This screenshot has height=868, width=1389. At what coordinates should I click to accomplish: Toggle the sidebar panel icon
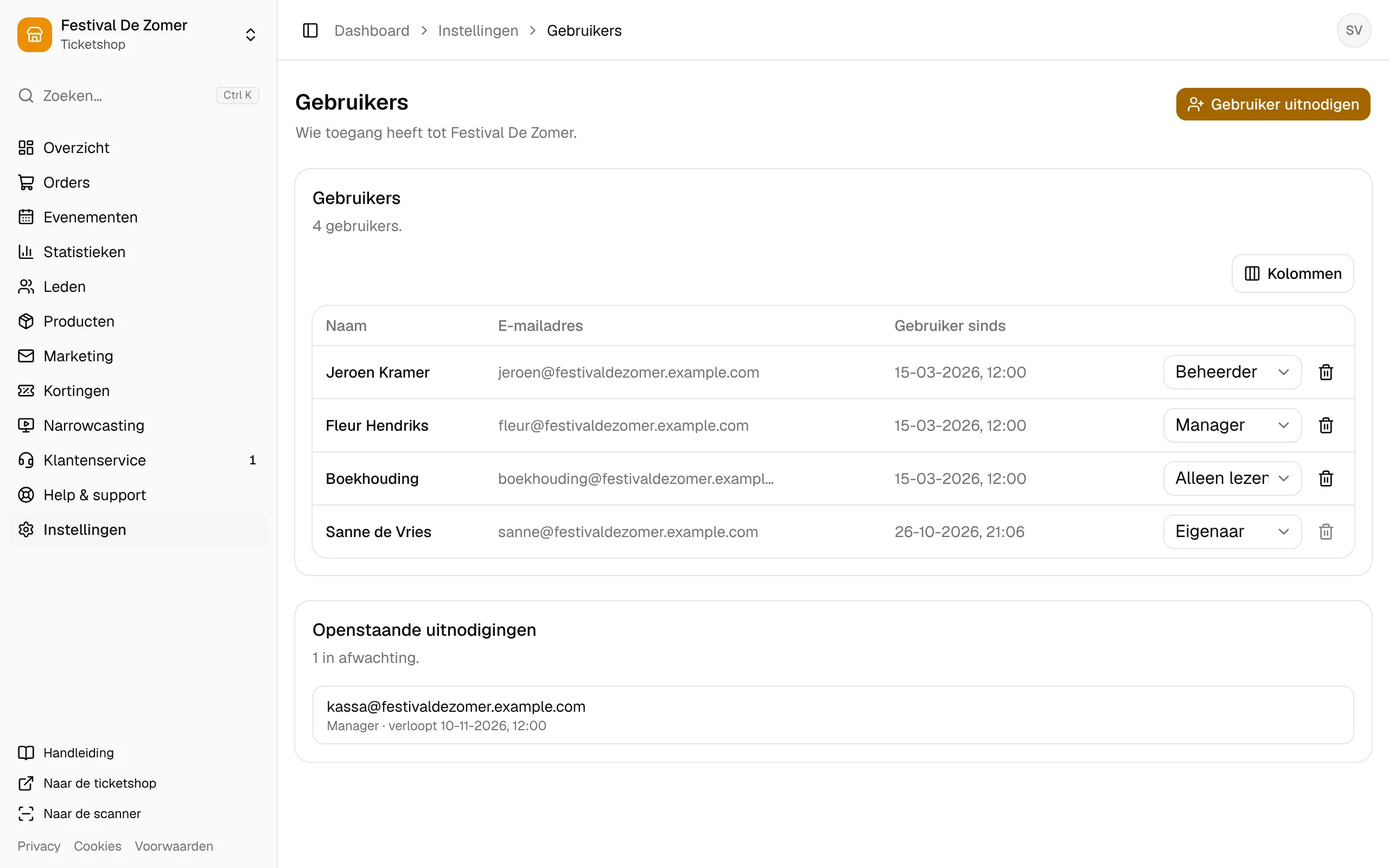point(310,30)
